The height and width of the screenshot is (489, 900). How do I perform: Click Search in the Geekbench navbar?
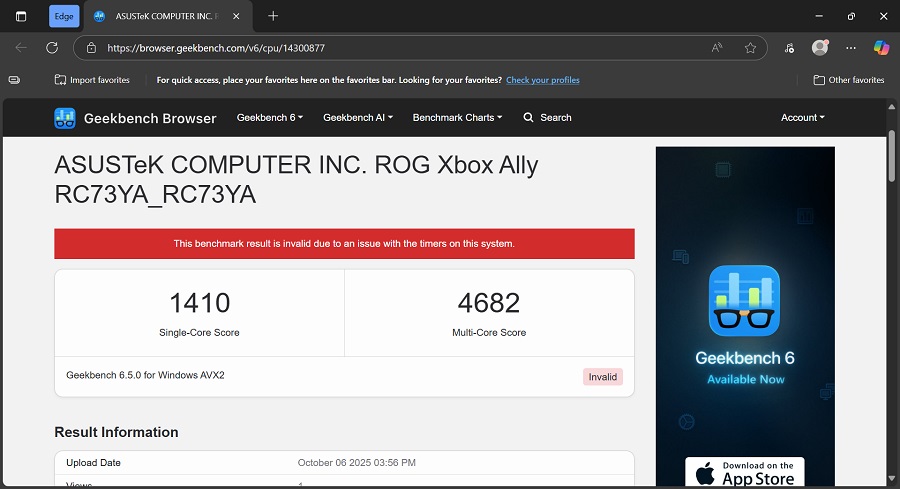pyautogui.click(x=547, y=118)
